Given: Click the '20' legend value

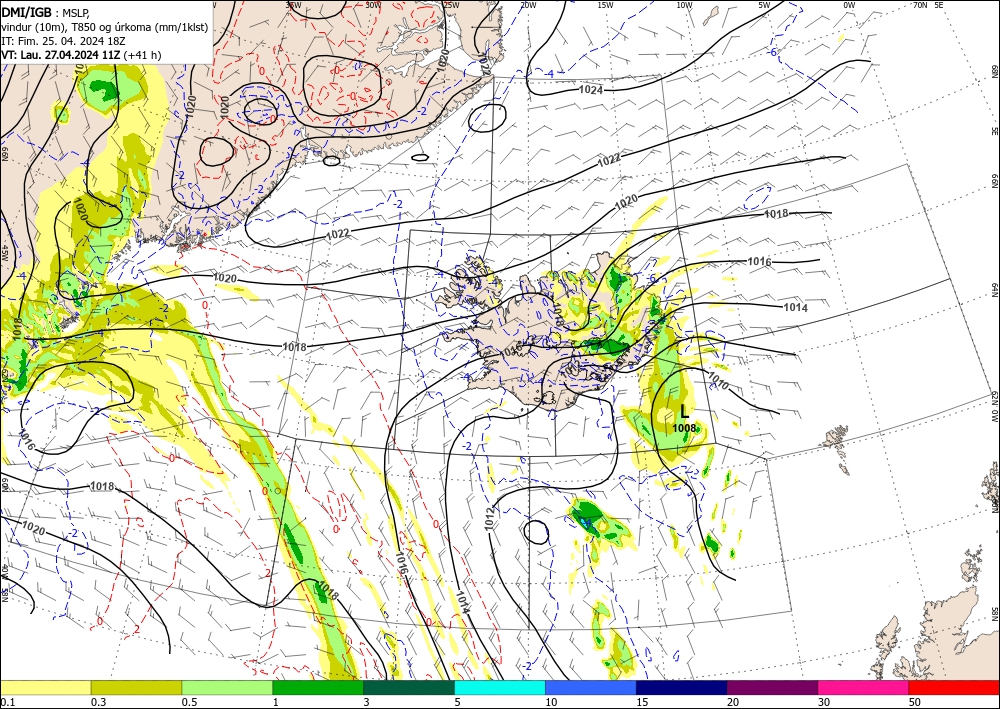Looking at the screenshot, I should 733,702.
